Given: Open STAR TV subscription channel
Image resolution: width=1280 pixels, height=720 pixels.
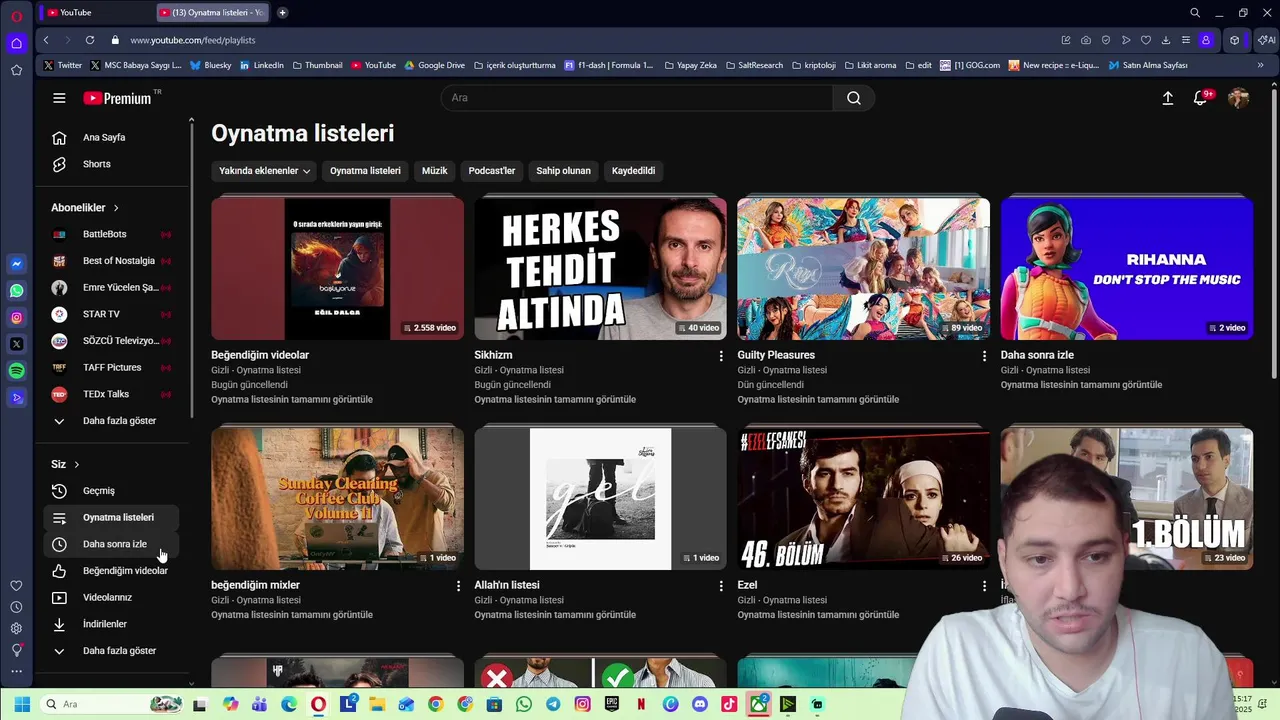Looking at the screenshot, I should pos(112,314).
